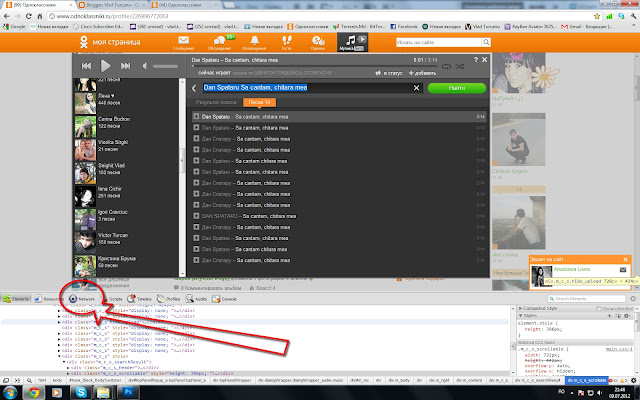Image resolution: width=640 pixels, height=400 pixels.
Task: Open the DevTools Console panel
Action: (x=224, y=299)
